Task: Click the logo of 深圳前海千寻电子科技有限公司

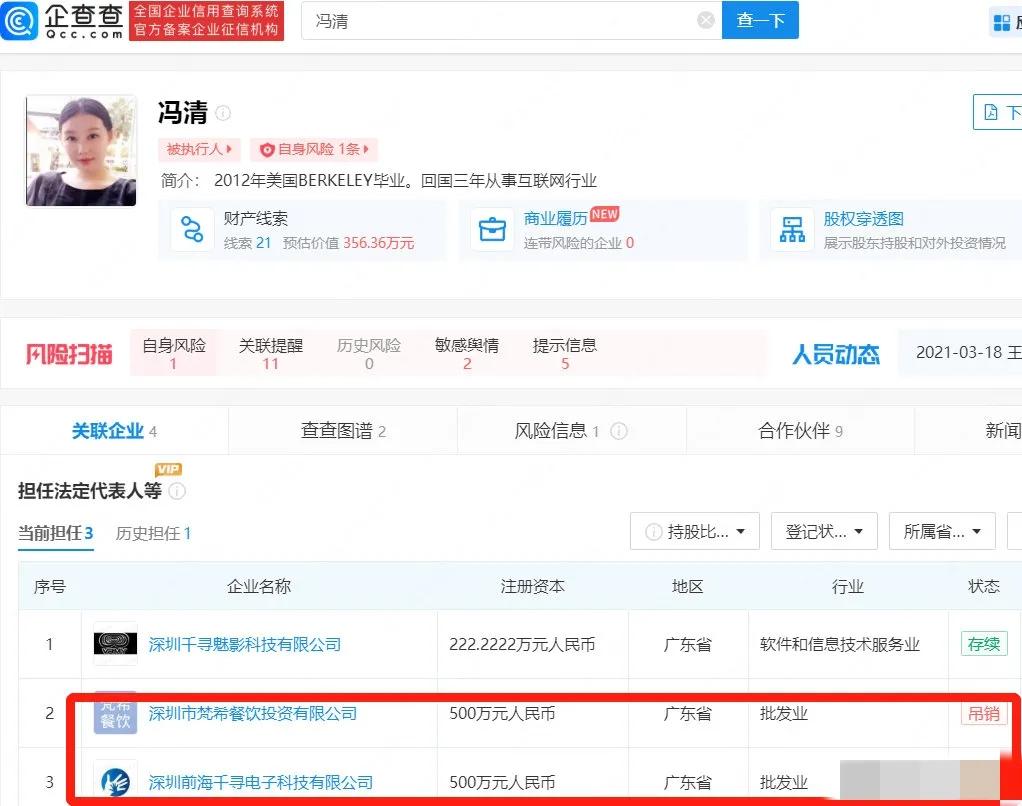Action: 115,781
